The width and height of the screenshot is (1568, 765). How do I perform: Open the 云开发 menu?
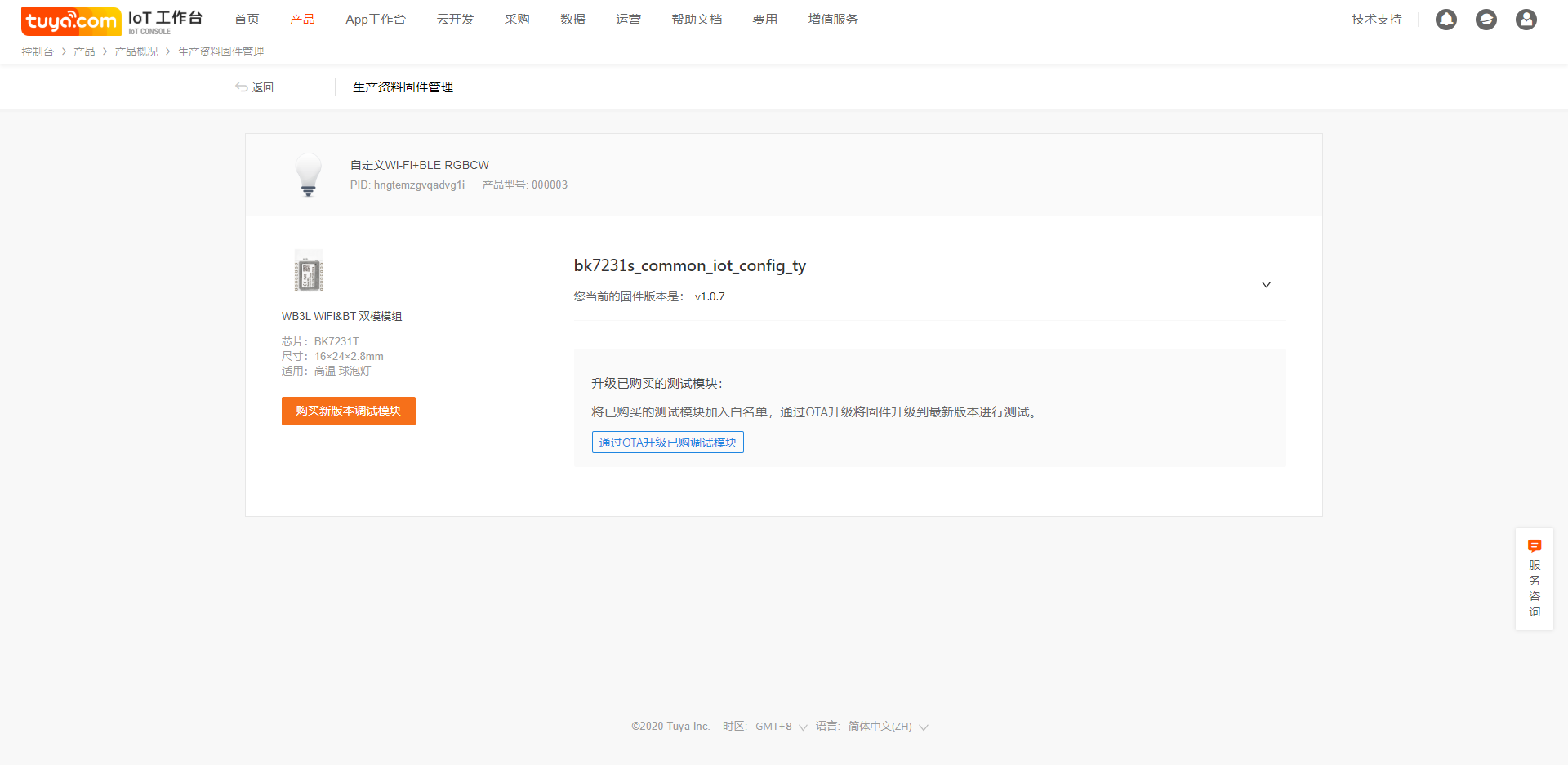[x=455, y=20]
